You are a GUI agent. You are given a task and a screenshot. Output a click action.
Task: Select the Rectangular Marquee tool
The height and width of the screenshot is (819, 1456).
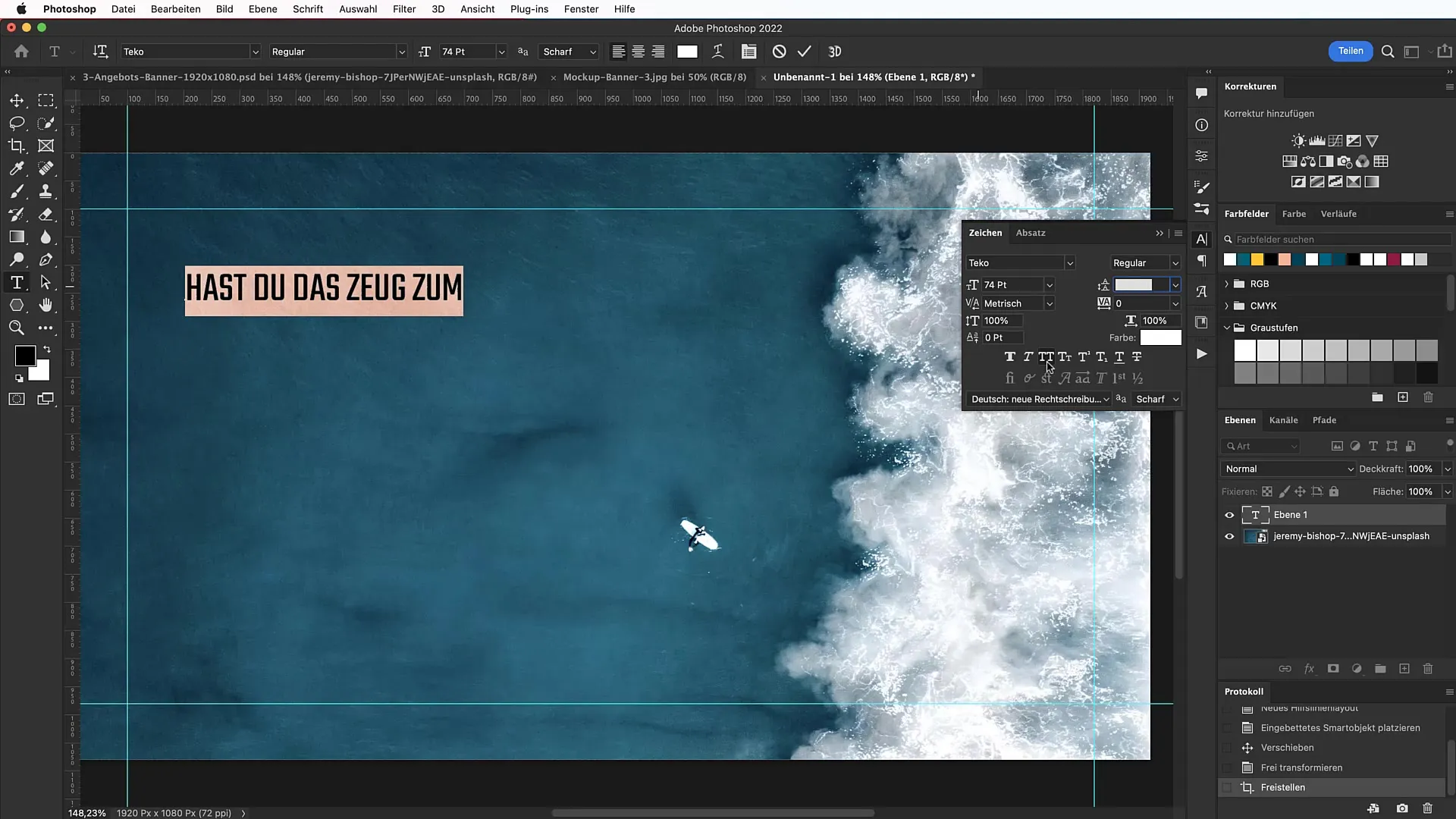pos(47,100)
